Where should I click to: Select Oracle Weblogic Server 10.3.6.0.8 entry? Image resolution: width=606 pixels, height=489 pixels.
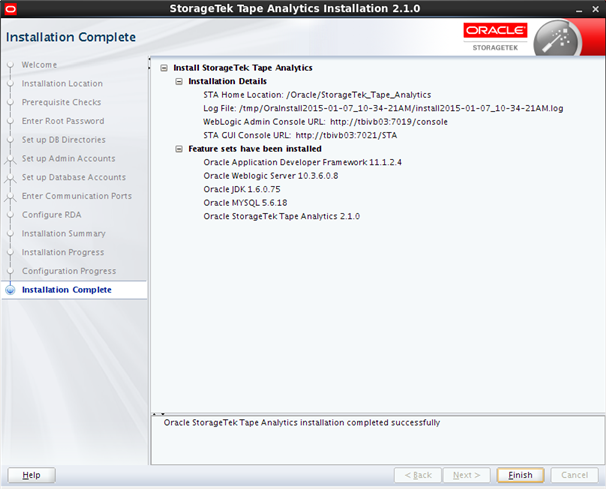tap(271, 176)
